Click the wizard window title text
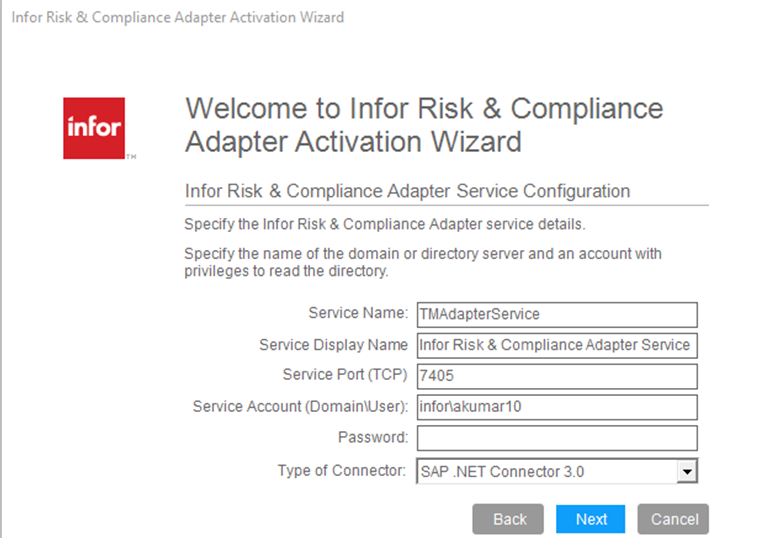The width and height of the screenshot is (770, 538). click(x=178, y=18)
